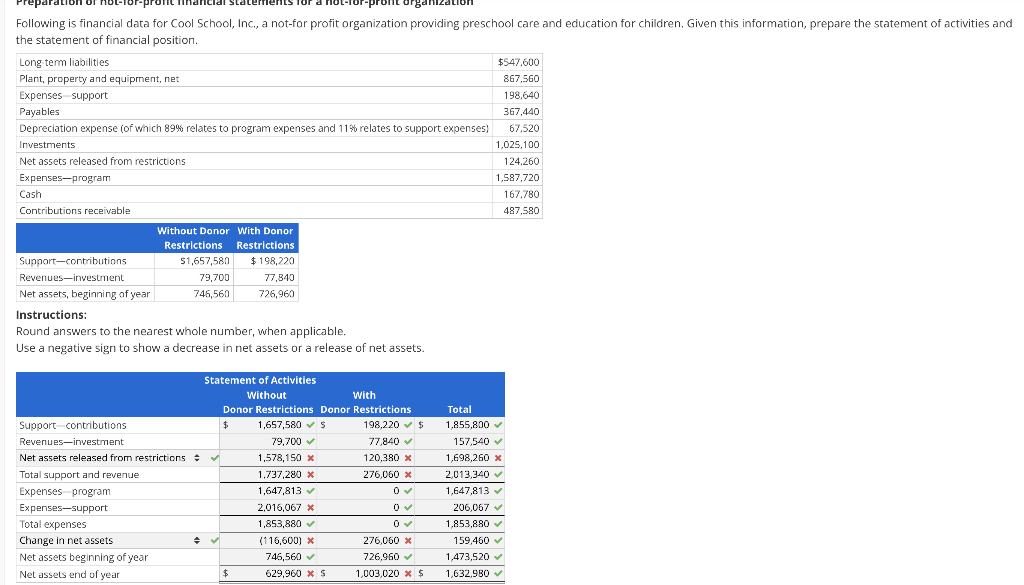
Task: Click the 'Cash' row label
Action: pos(30,195)
